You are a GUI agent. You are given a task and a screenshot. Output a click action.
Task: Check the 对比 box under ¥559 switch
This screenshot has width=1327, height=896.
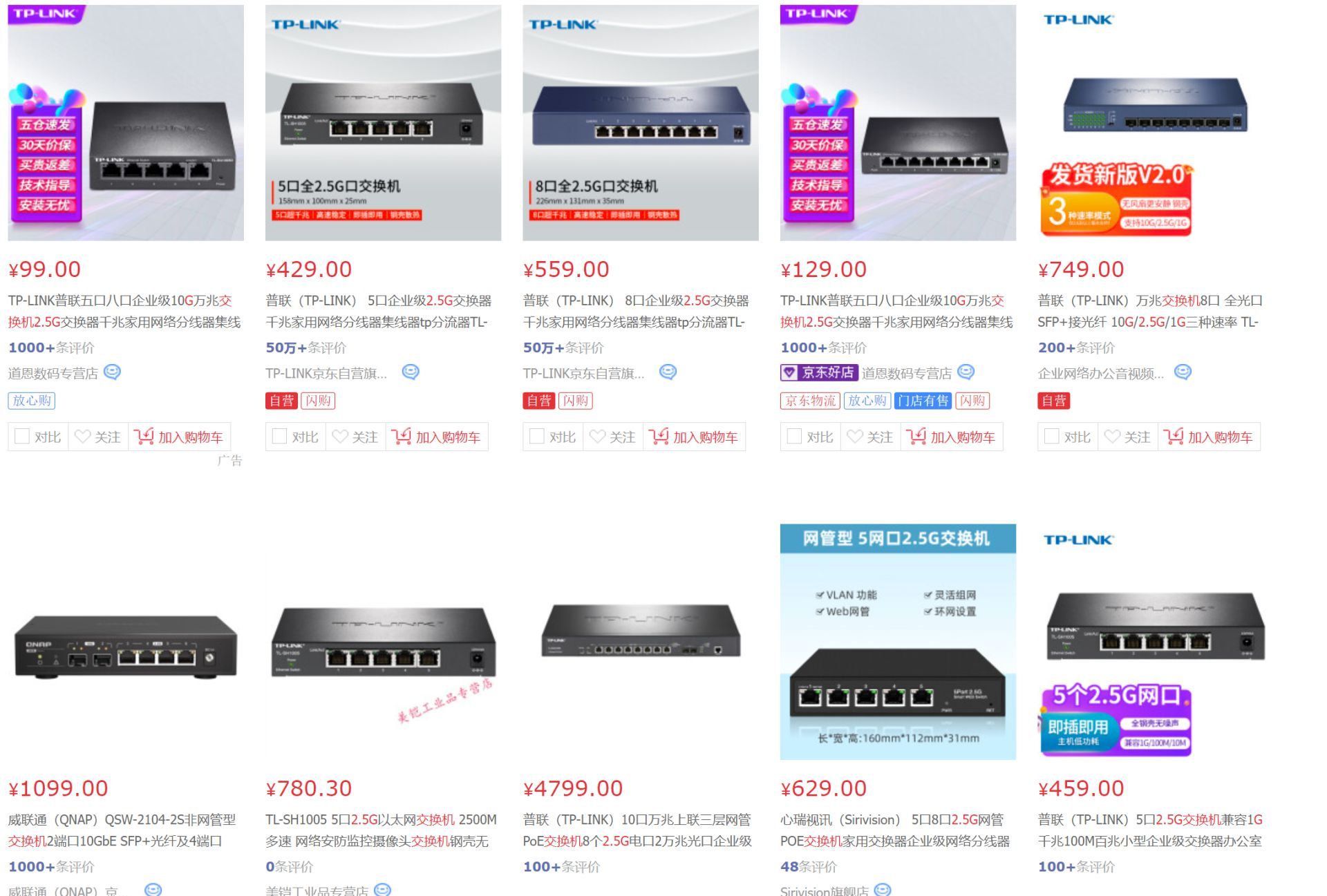pos(536,437)
